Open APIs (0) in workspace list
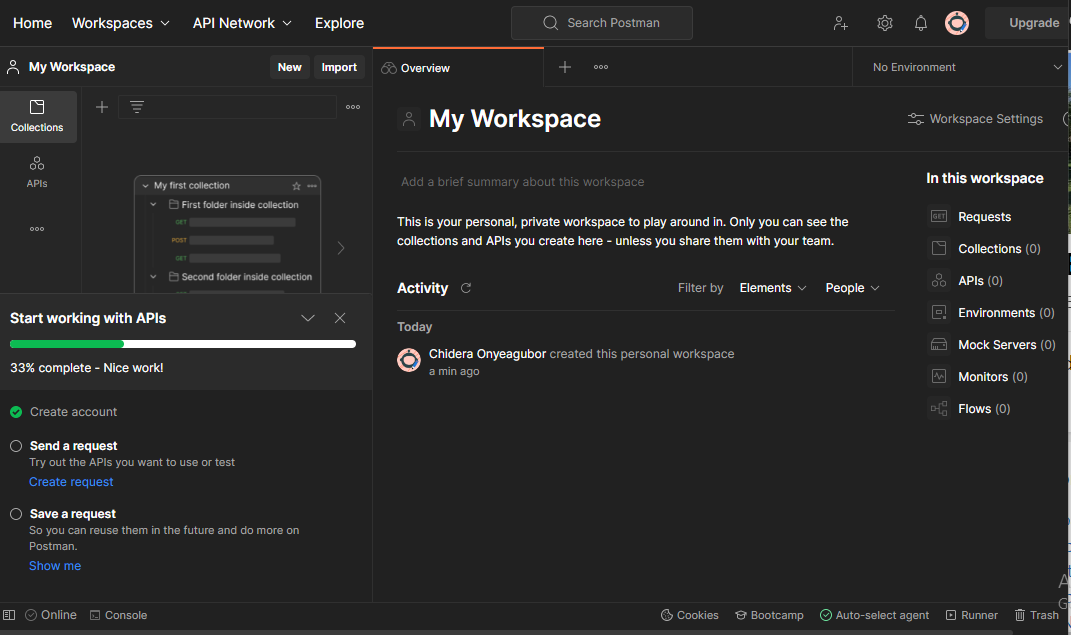 980,281
